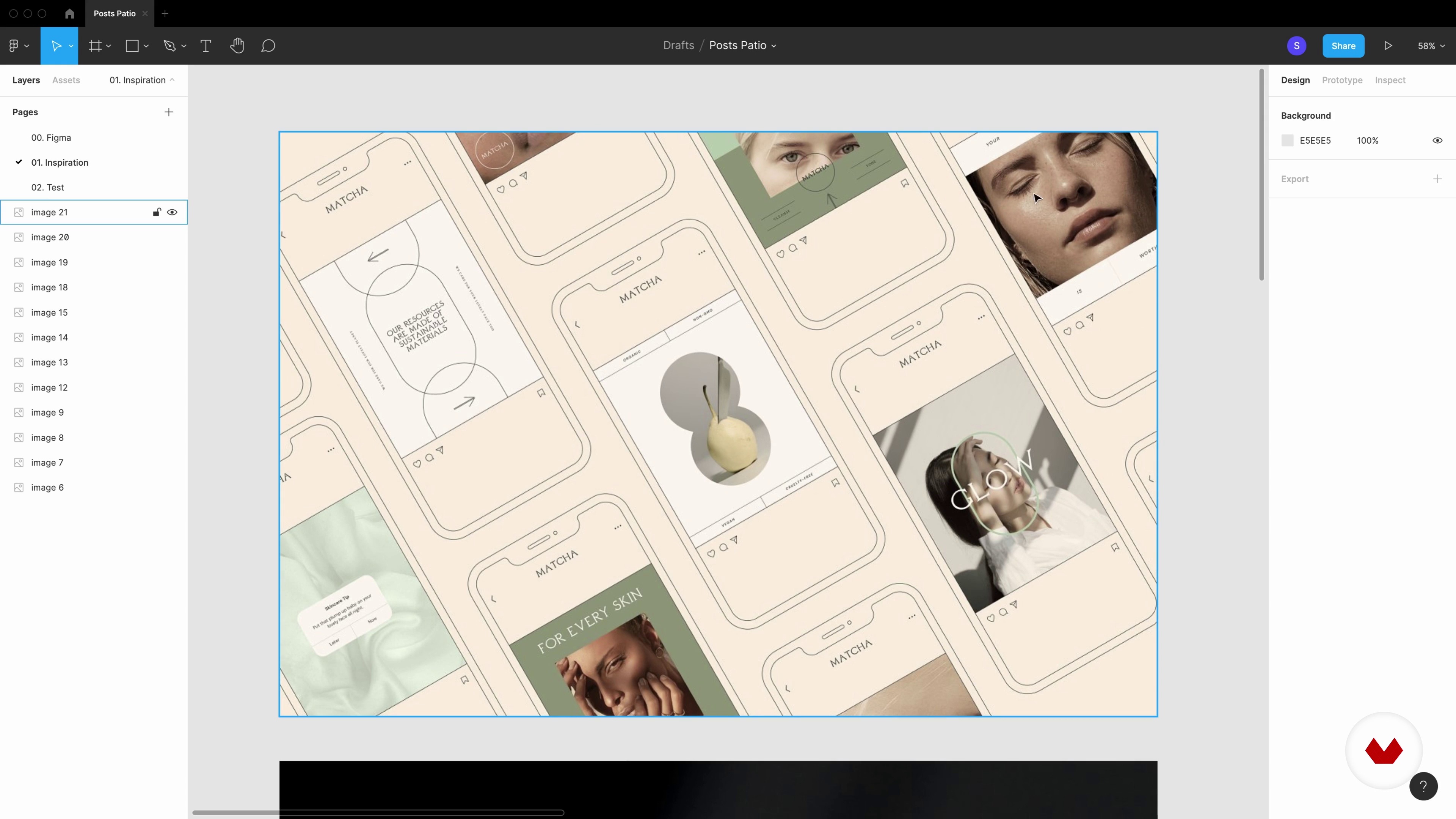Expand the Move tool dropdown arrow
Screen dimensions: 1456x819
pyautogui.click(x=71, y=46)
